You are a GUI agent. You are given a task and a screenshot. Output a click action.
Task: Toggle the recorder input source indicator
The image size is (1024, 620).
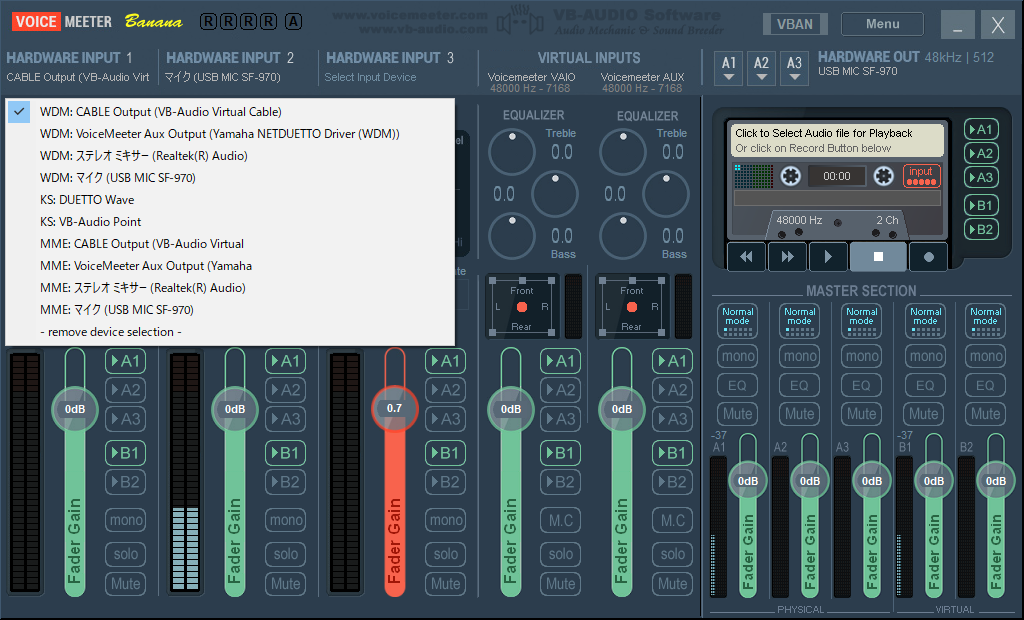tap(921, 176)
